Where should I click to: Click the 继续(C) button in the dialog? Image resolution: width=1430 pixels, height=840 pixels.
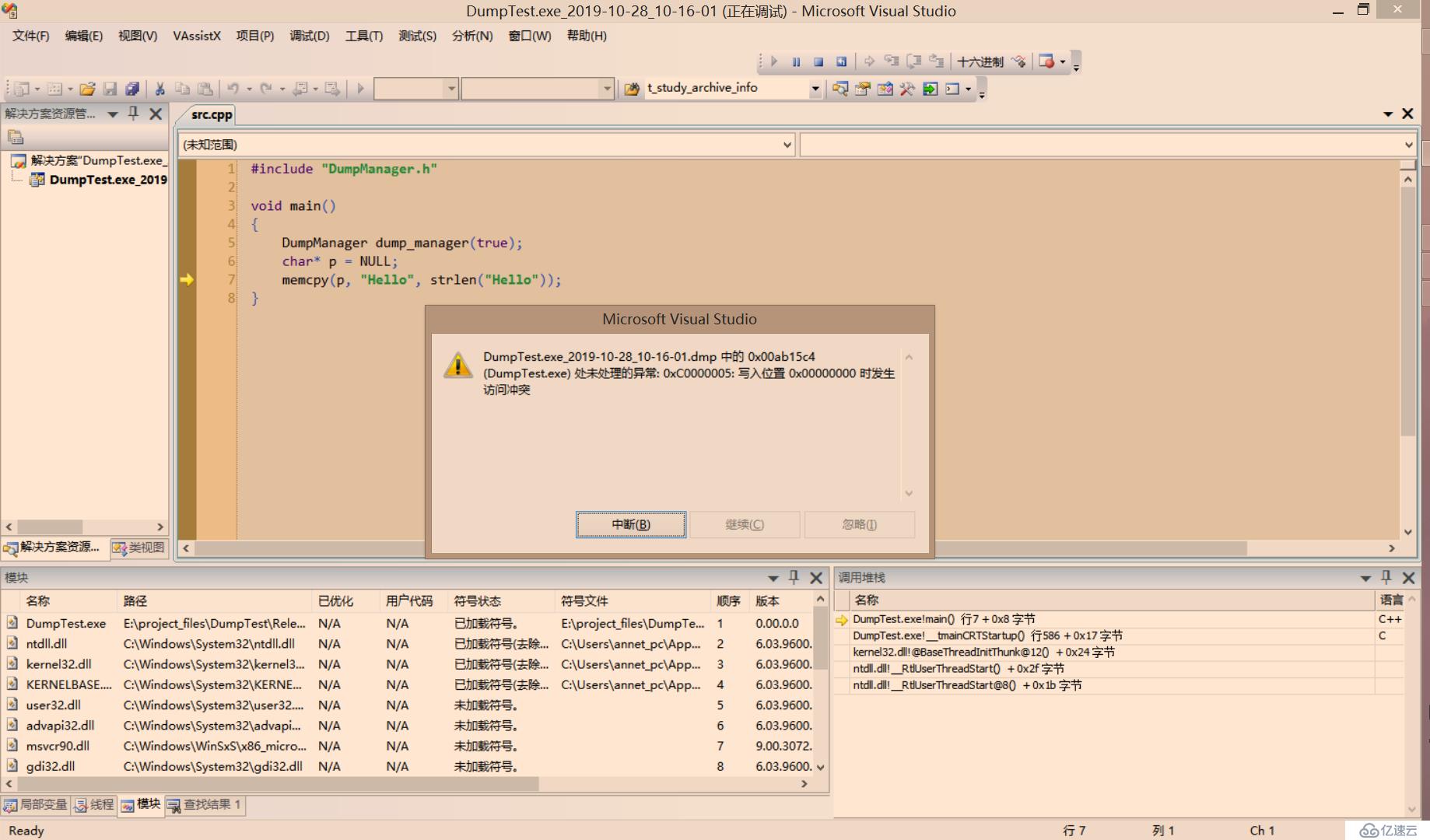point(745,525)
